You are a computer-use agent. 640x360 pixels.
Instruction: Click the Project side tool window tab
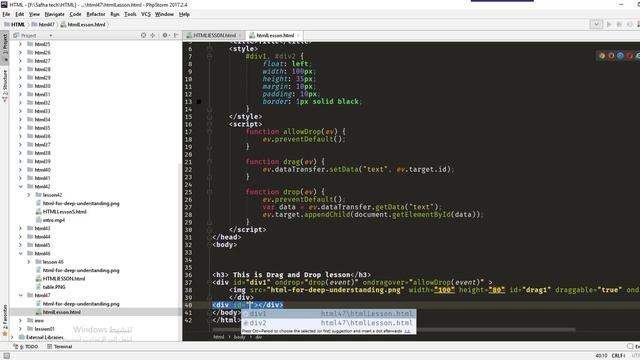[5, 47]
